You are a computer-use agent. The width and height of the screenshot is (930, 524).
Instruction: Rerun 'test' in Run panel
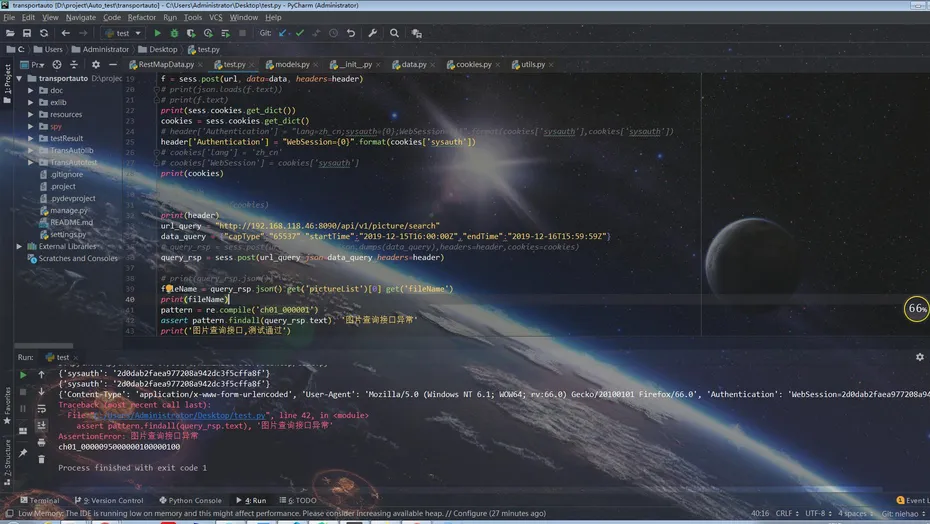click(x=23, y=374)
